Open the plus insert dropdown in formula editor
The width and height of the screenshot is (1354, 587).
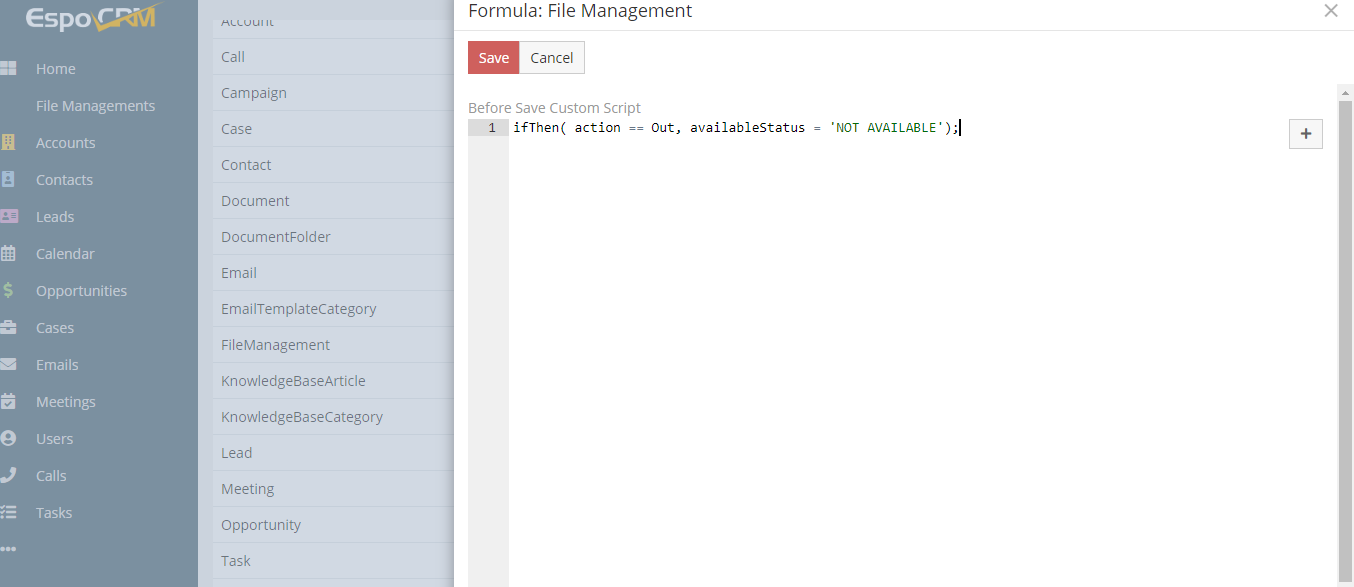[1305, 134]
